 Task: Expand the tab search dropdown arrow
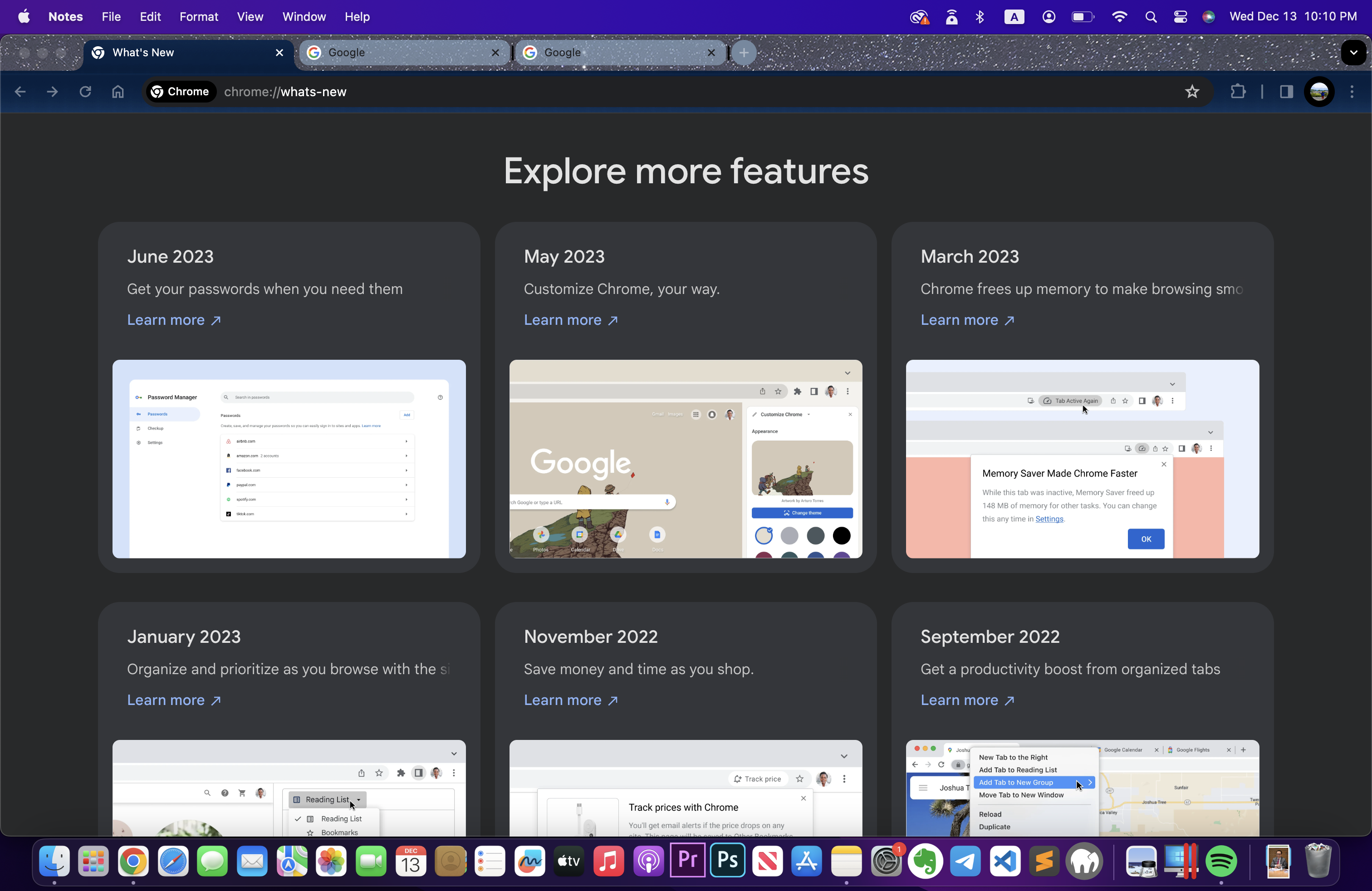point(1353,53)
